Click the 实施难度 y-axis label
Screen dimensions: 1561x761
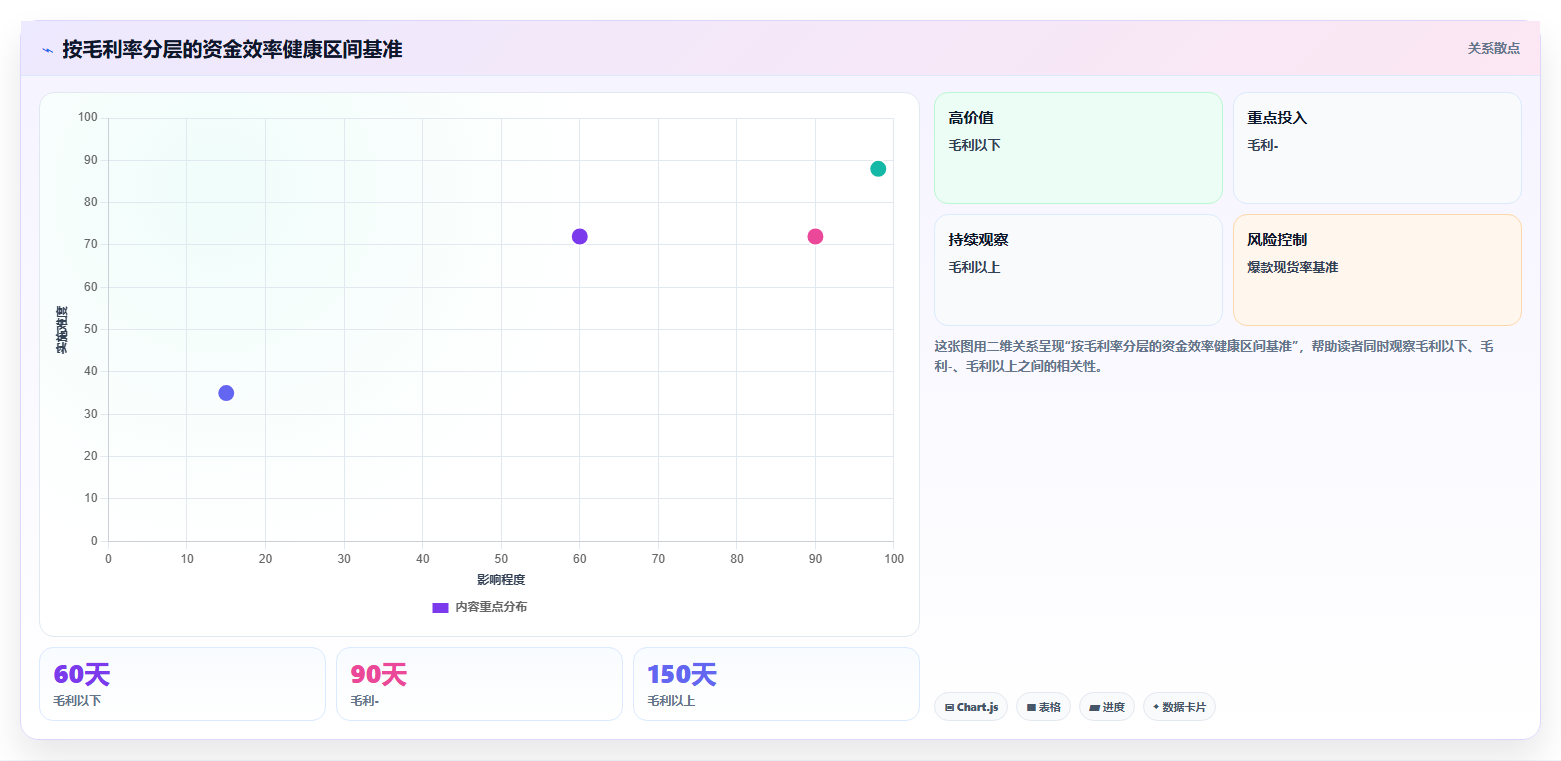[62, 330]
